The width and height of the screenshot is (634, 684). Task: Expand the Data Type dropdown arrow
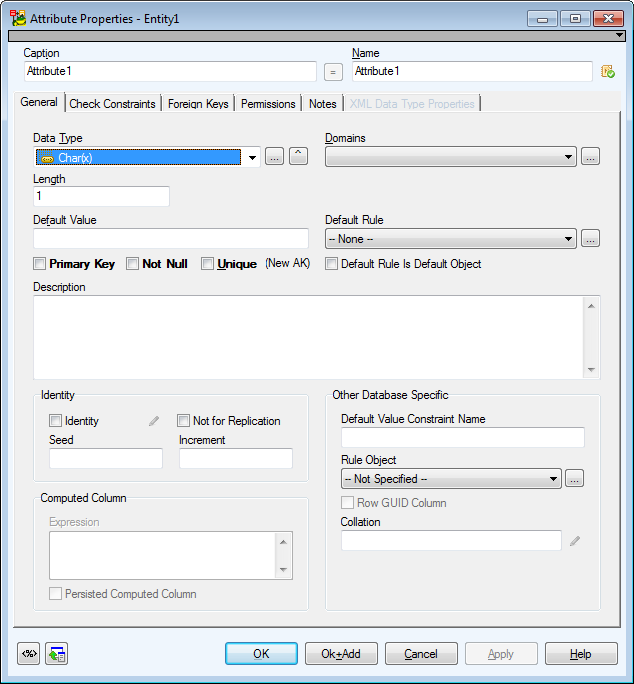tap(252, 157)
